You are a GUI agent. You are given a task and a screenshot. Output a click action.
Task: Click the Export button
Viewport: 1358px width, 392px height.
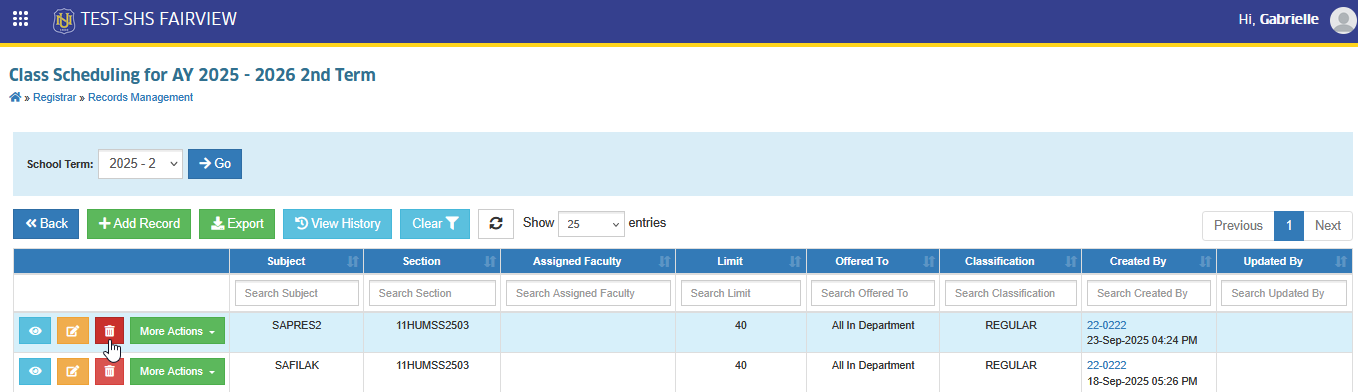point(237,224)
